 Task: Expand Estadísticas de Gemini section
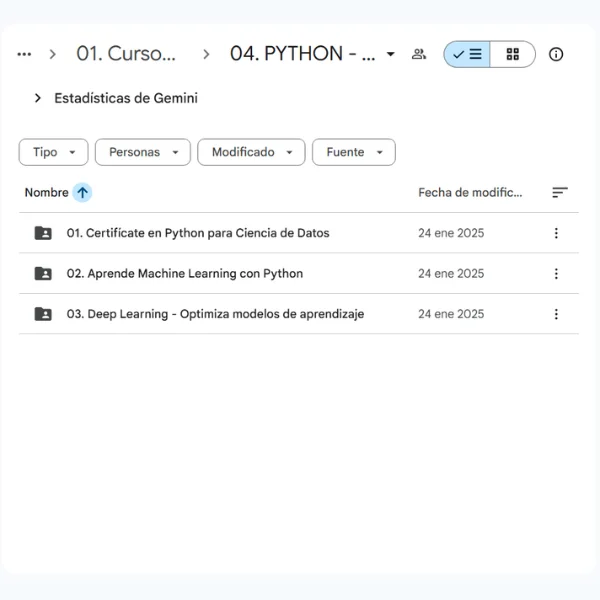click(x=38, y=98)
